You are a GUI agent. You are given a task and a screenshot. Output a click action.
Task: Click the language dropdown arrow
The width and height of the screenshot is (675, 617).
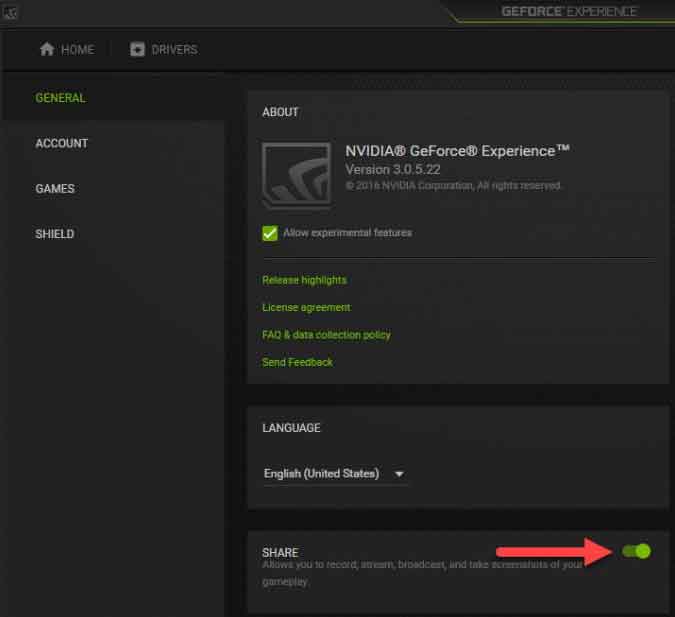coord(399,474)
